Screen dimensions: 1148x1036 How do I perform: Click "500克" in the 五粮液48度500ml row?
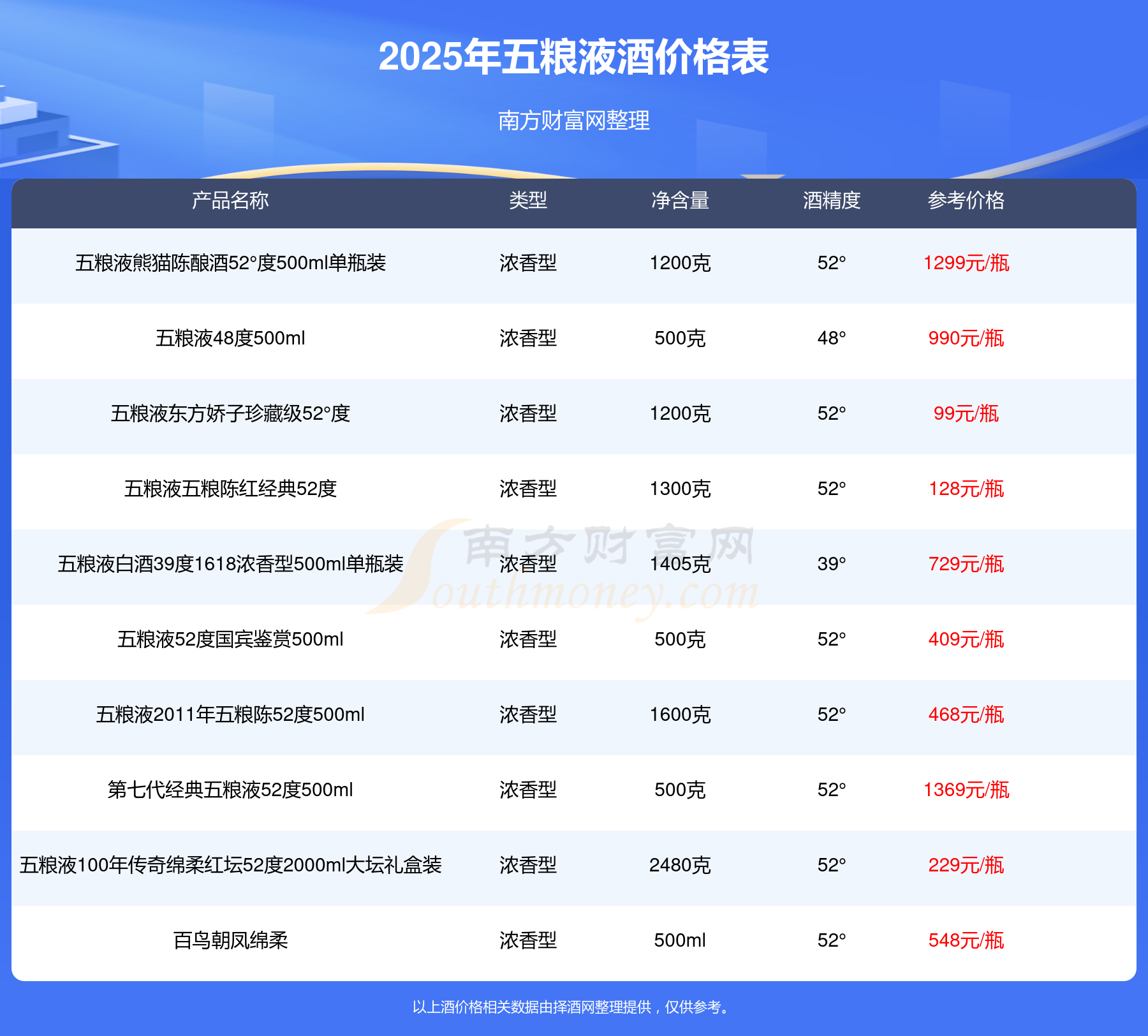tap(680, 338)
